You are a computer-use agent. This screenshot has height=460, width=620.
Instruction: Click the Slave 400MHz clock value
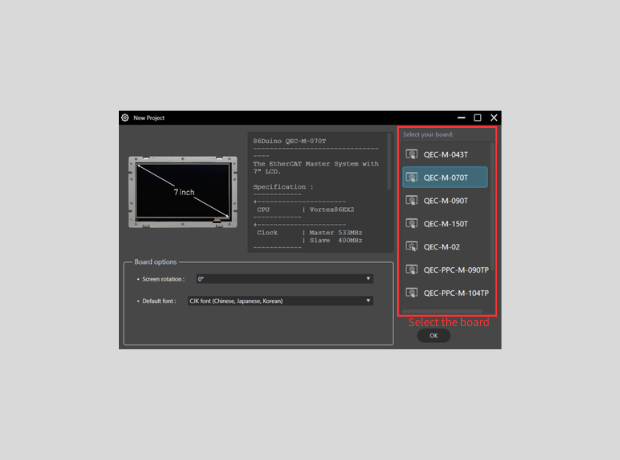[x=336, y=240]
